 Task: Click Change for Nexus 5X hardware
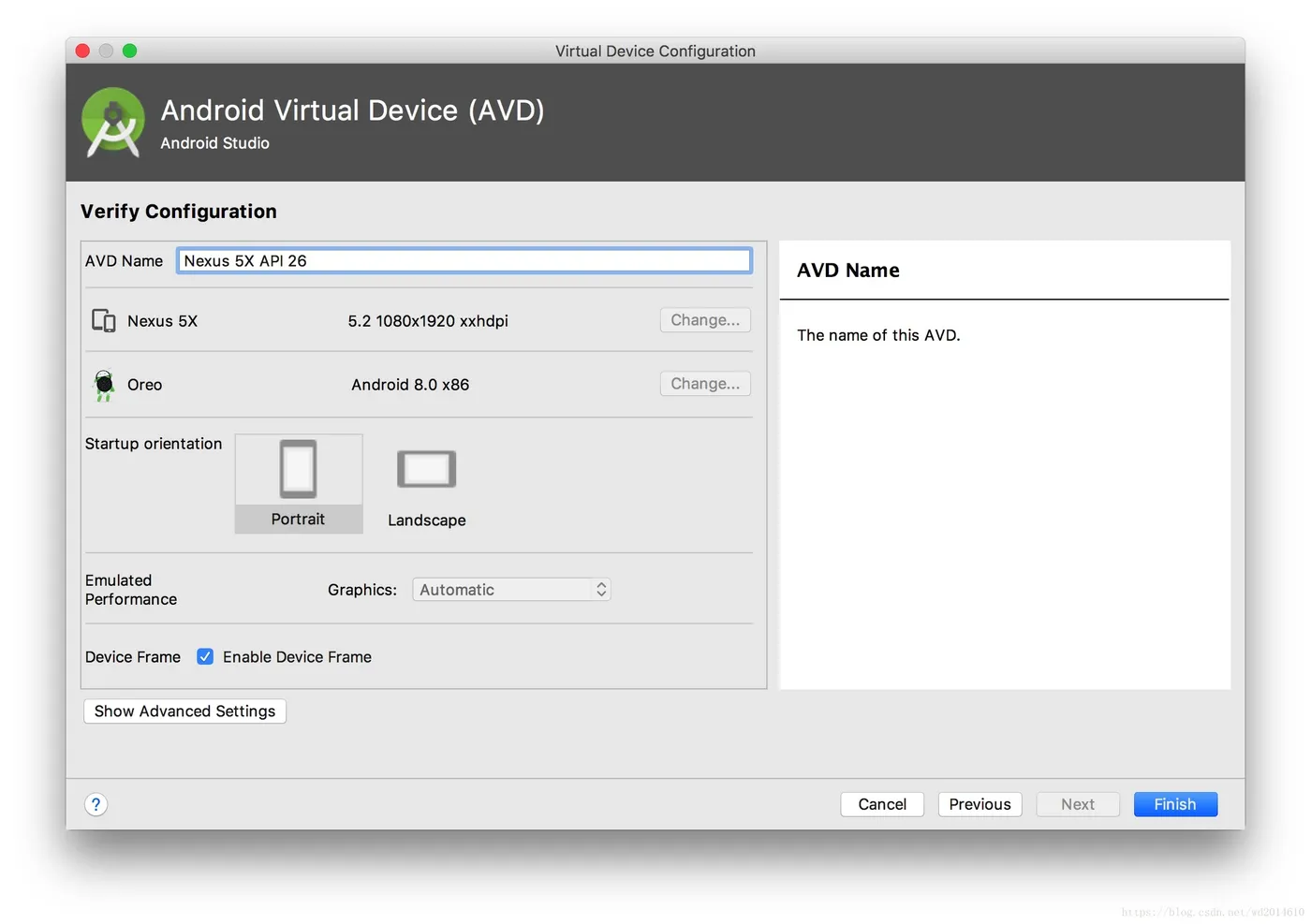coord(705,320)
